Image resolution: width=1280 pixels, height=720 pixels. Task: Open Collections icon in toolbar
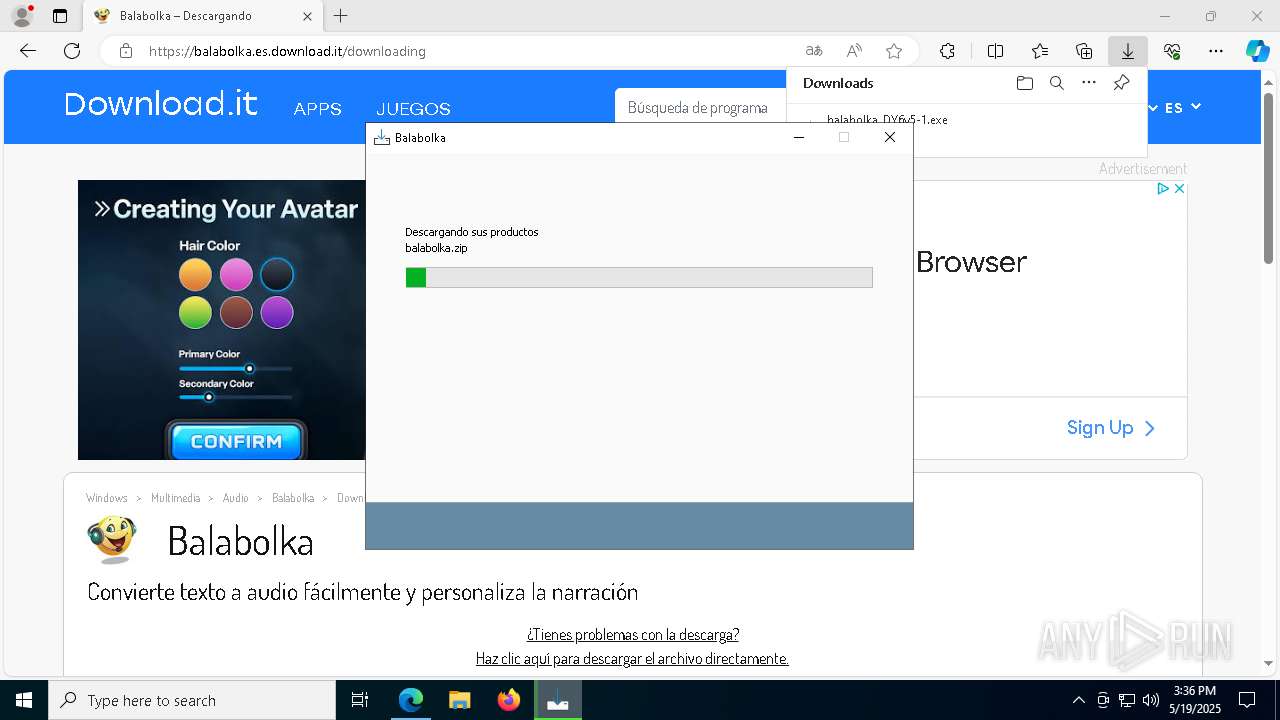(x=1084, y=51)
